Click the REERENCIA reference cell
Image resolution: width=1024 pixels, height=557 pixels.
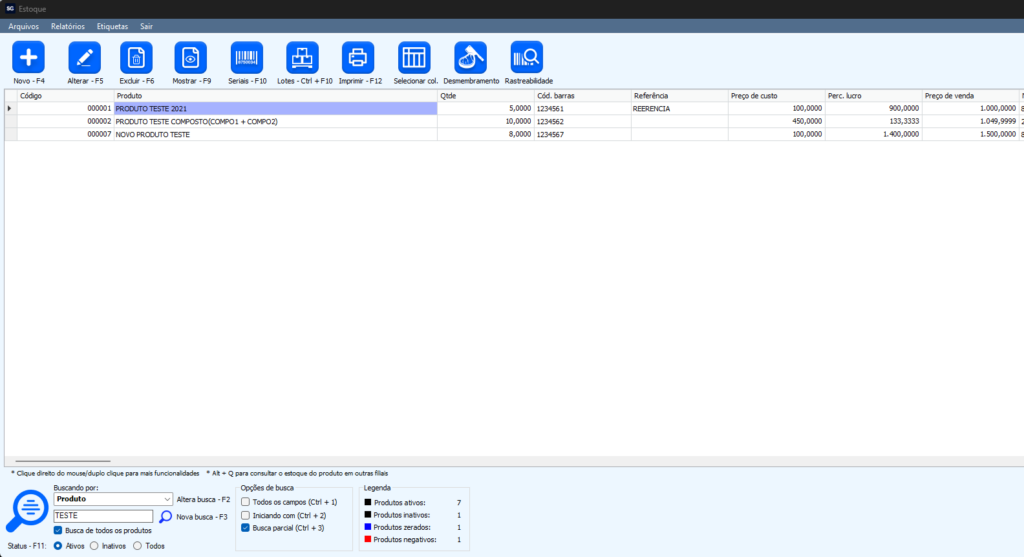(679, 108)
